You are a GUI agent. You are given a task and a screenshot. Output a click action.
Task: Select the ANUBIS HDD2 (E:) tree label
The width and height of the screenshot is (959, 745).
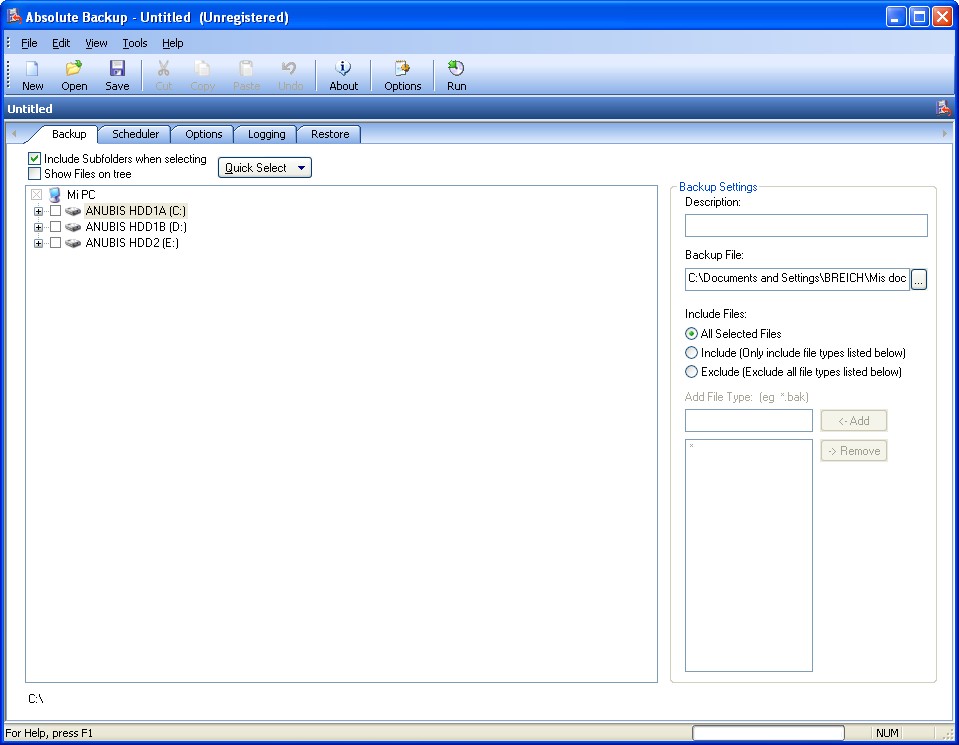[132, 243]
